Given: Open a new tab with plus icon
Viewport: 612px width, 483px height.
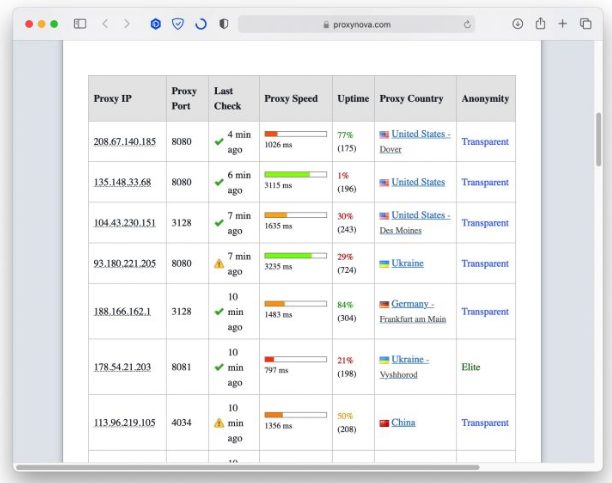Looking at the screenshot, I should (x=562, y=24).
